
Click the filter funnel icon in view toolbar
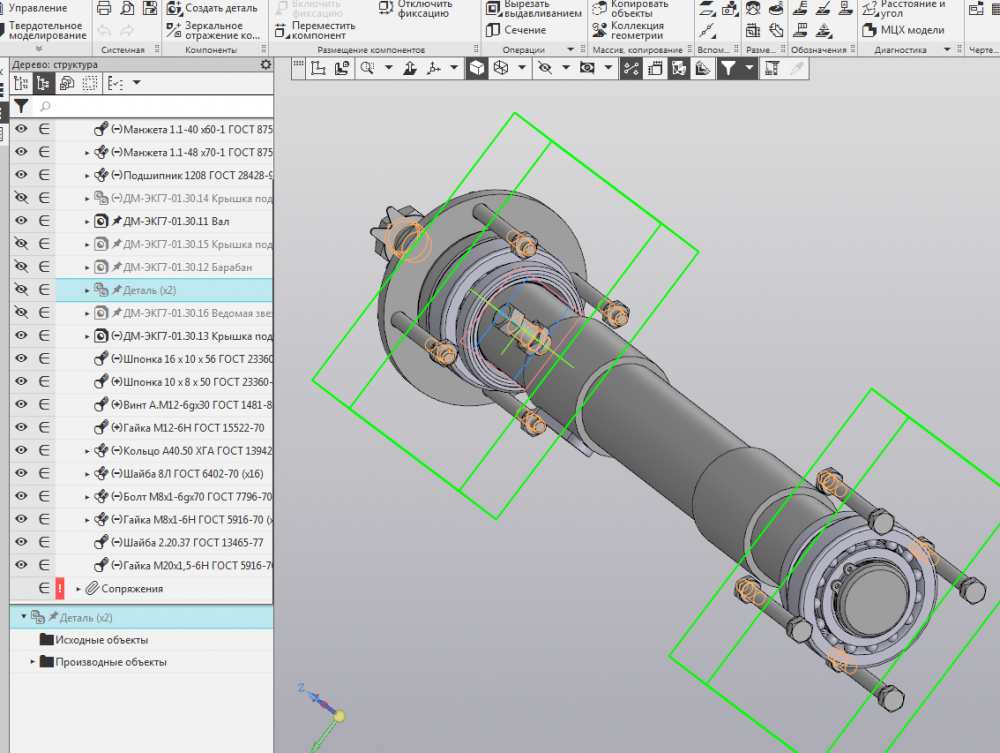pos(728,68)
